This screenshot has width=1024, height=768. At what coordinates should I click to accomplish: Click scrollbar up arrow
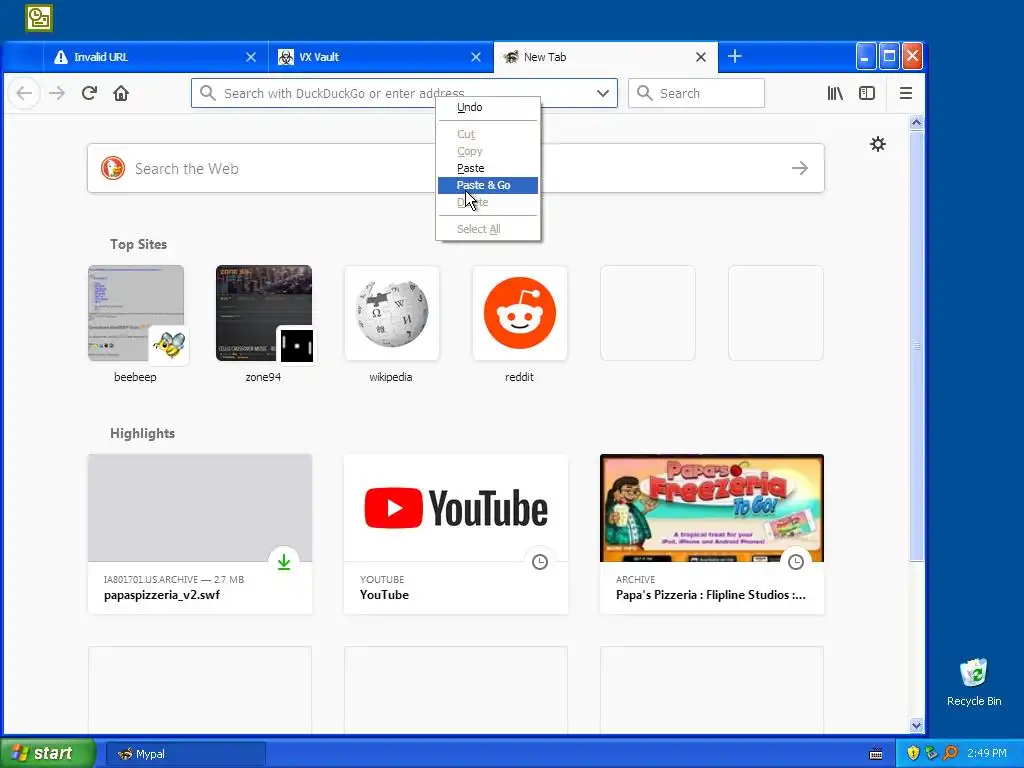[916, 123]
